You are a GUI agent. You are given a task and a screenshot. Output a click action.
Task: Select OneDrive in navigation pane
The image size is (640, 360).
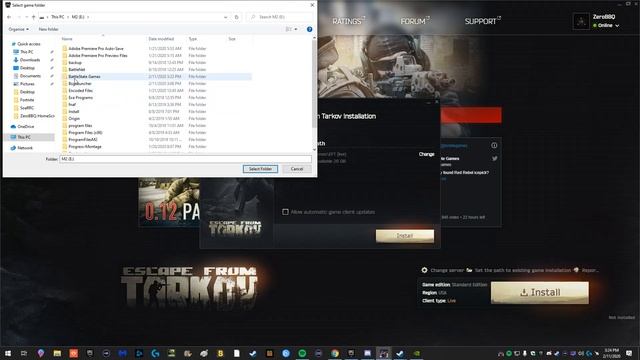(x=25, y=127)
